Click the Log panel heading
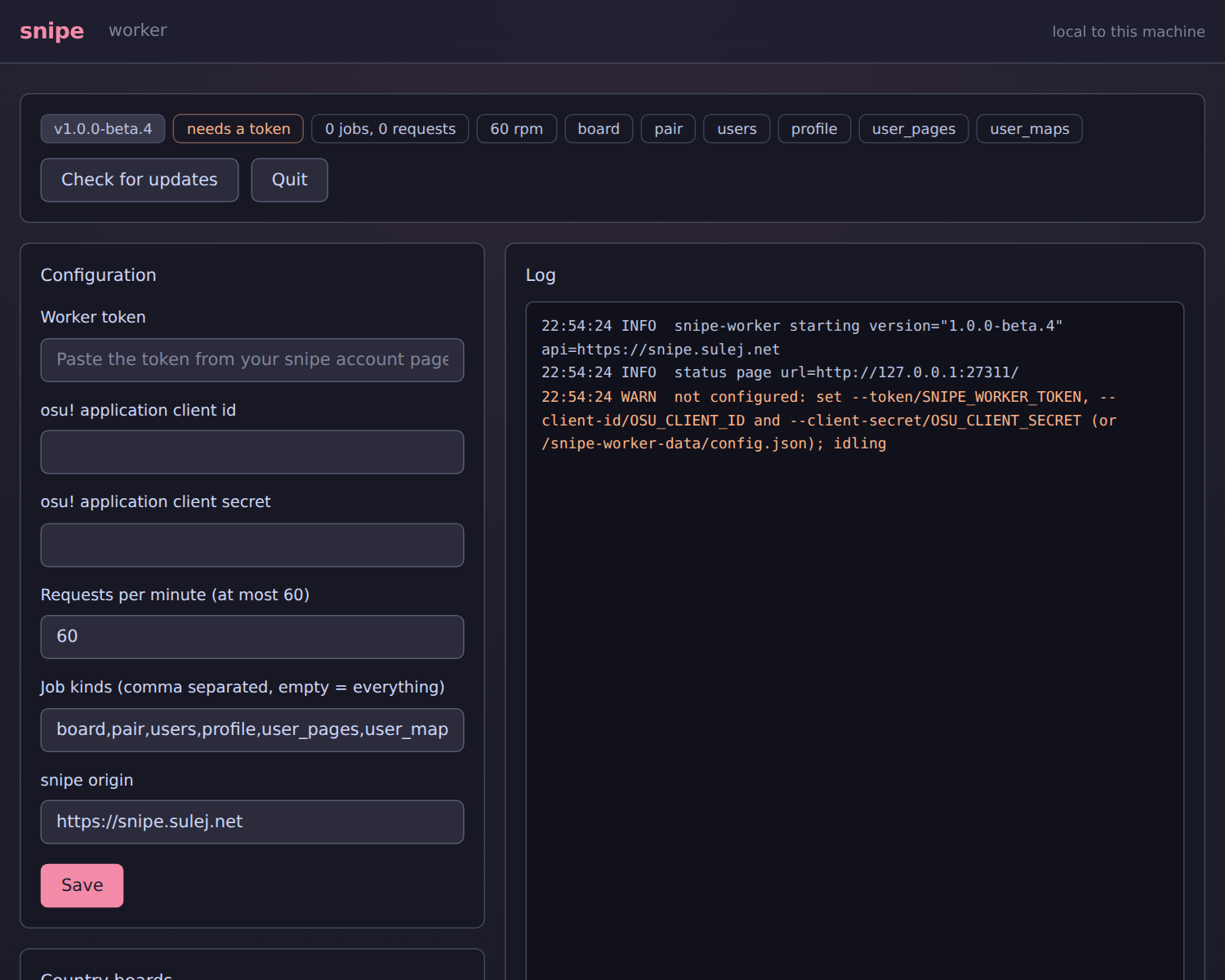 click(541, 275)
